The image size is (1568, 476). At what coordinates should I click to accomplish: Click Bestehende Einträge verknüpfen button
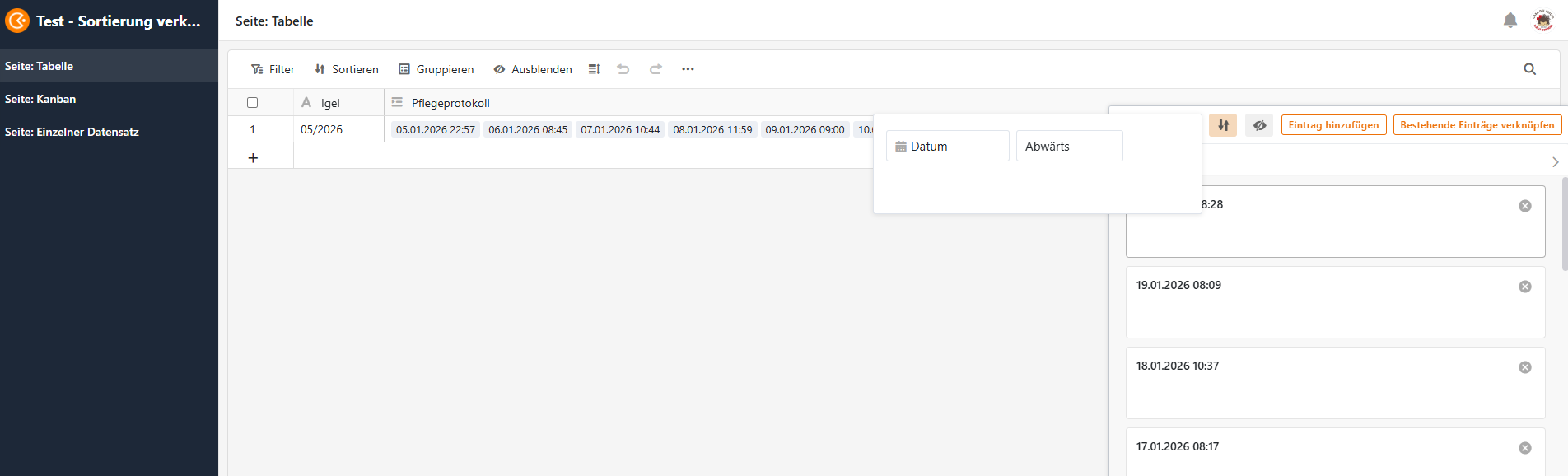(x=1477, y=125)
